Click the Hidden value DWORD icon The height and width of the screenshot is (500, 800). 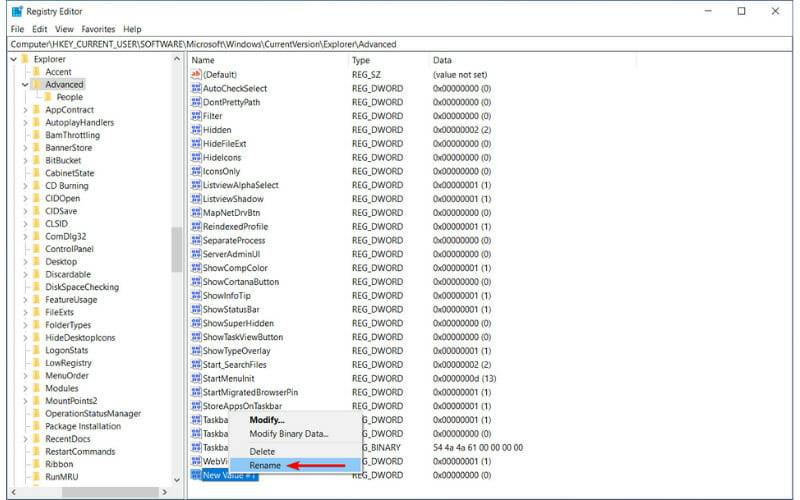[x=196, y=130]
